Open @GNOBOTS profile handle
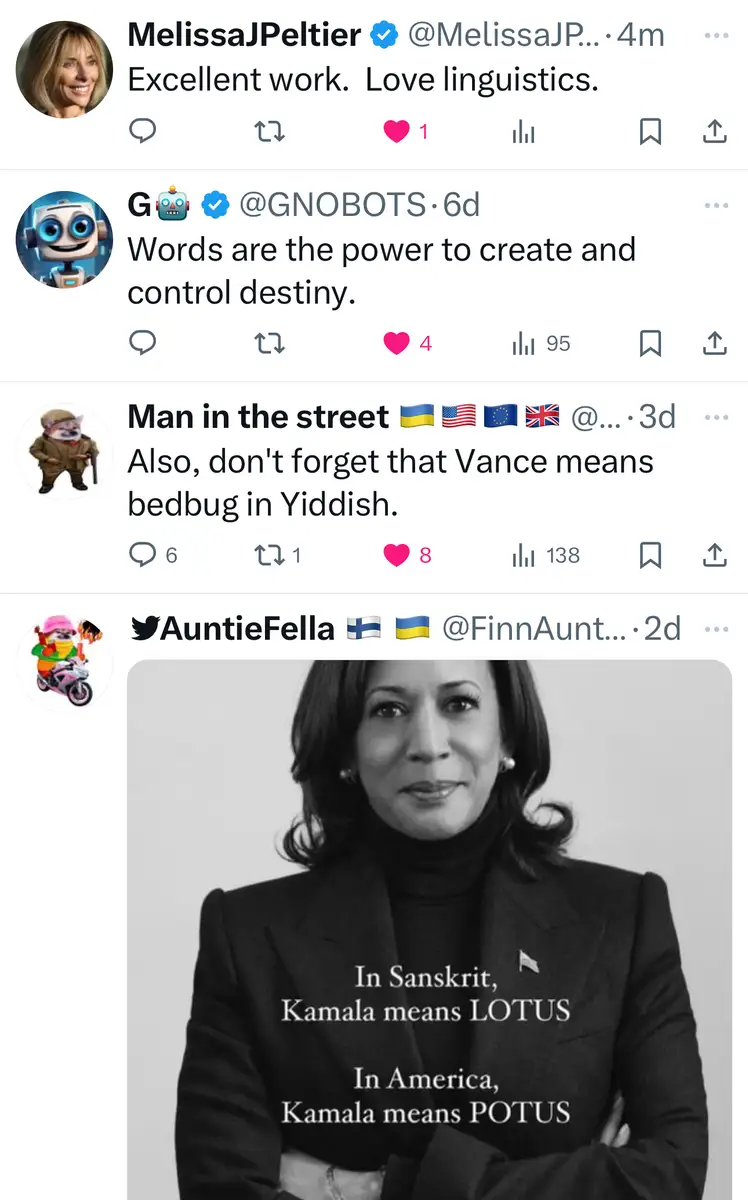 pyautogui.click(x=332, y=205)
